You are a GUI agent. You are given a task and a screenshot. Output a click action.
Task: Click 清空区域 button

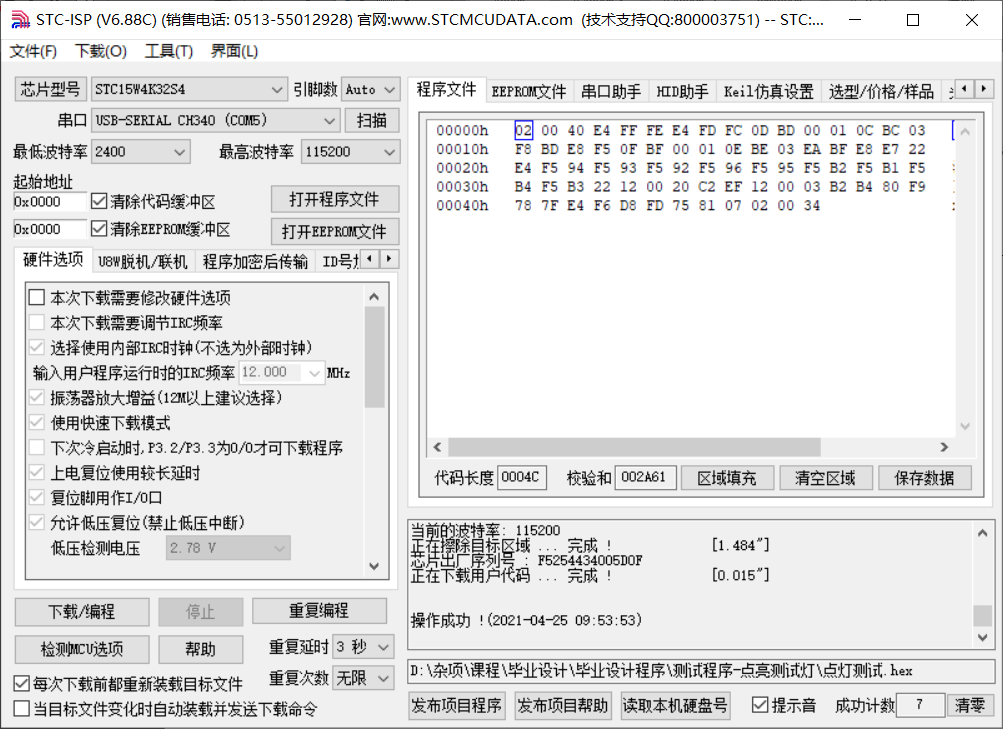tap(825, 478)
